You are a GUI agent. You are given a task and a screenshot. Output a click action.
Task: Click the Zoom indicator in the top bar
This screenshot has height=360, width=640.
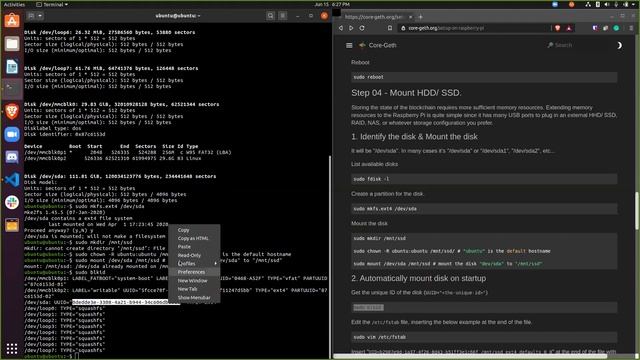pyautogui.click(x=555, y=4)
